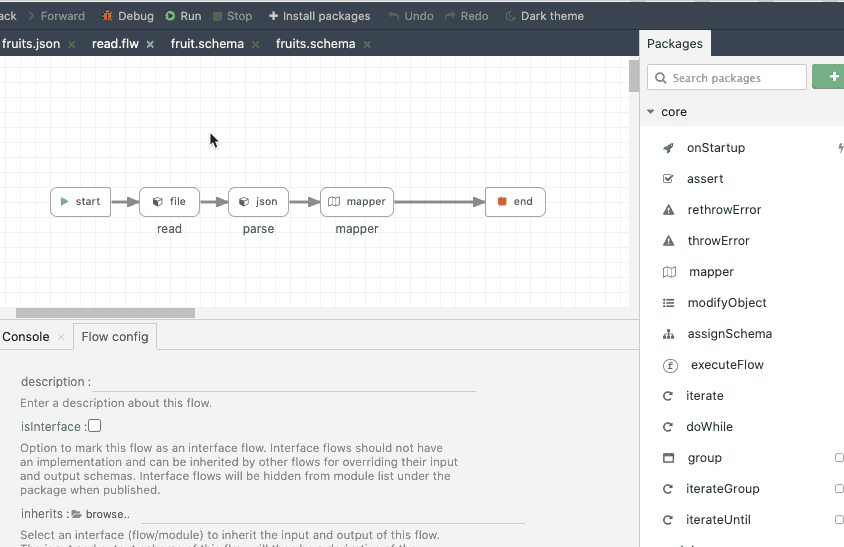Viewport: 844px width, 547px height.
Task: Close the read.flw tab
Action: pos(150,45)
